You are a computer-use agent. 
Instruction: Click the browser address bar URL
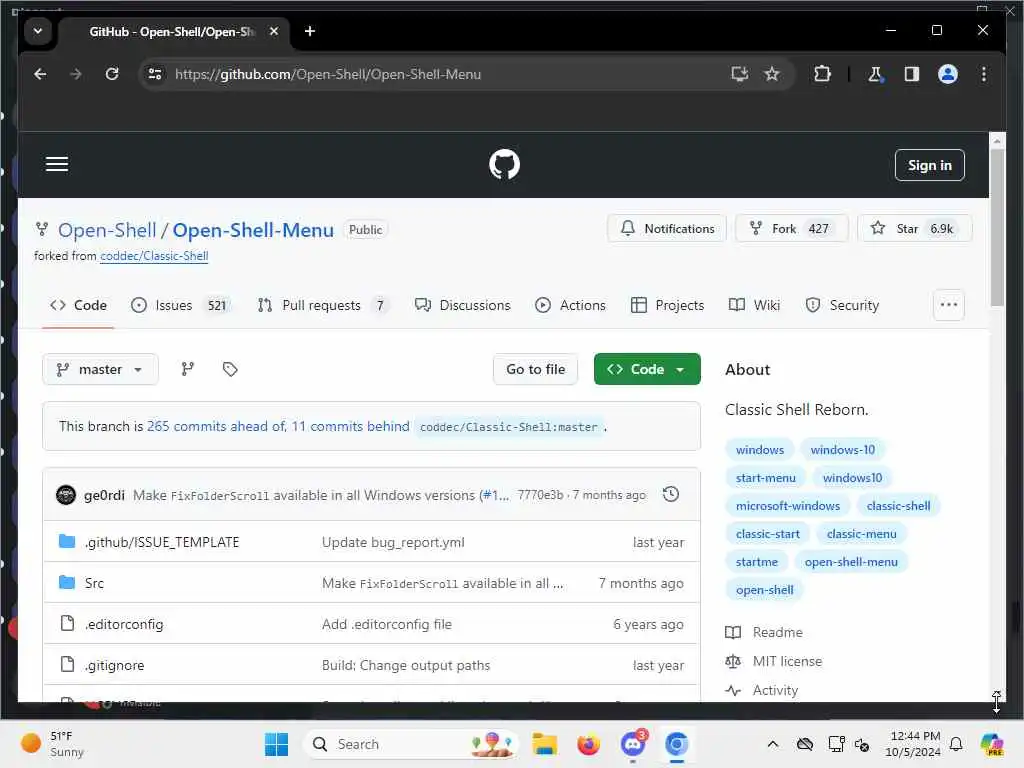click(328, 74)
